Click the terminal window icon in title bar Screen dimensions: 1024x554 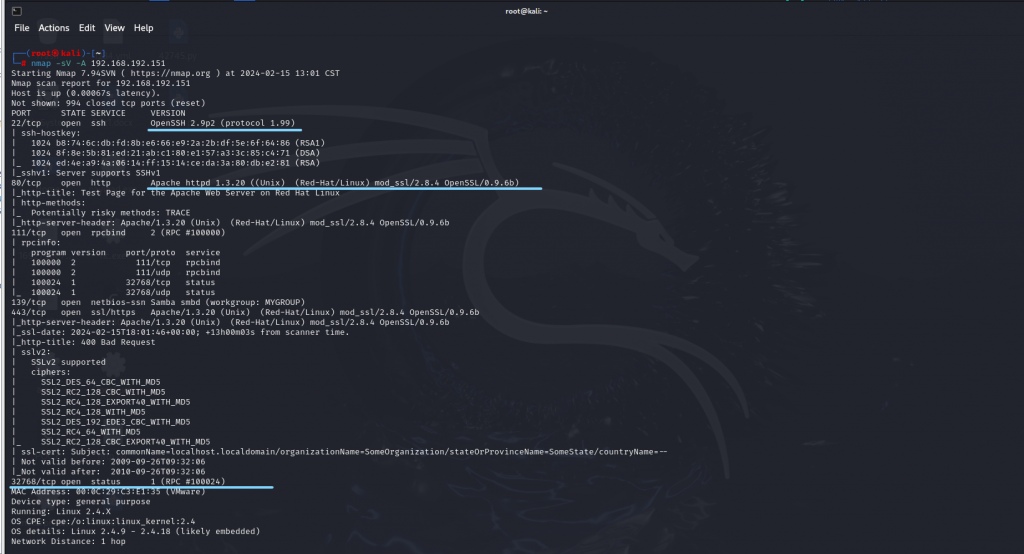[17, 11]
